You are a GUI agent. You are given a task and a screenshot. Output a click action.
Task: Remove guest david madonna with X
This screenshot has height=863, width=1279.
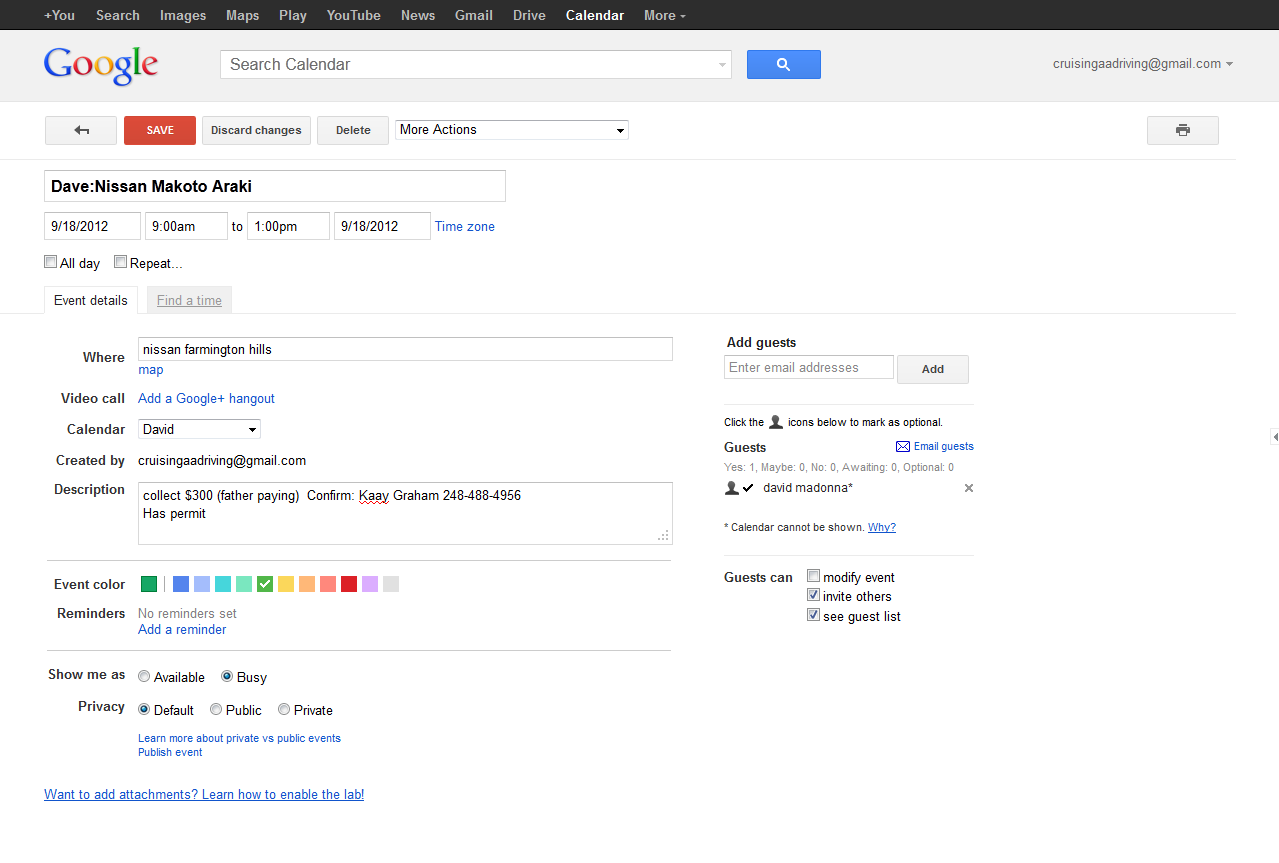click(968, 488)
